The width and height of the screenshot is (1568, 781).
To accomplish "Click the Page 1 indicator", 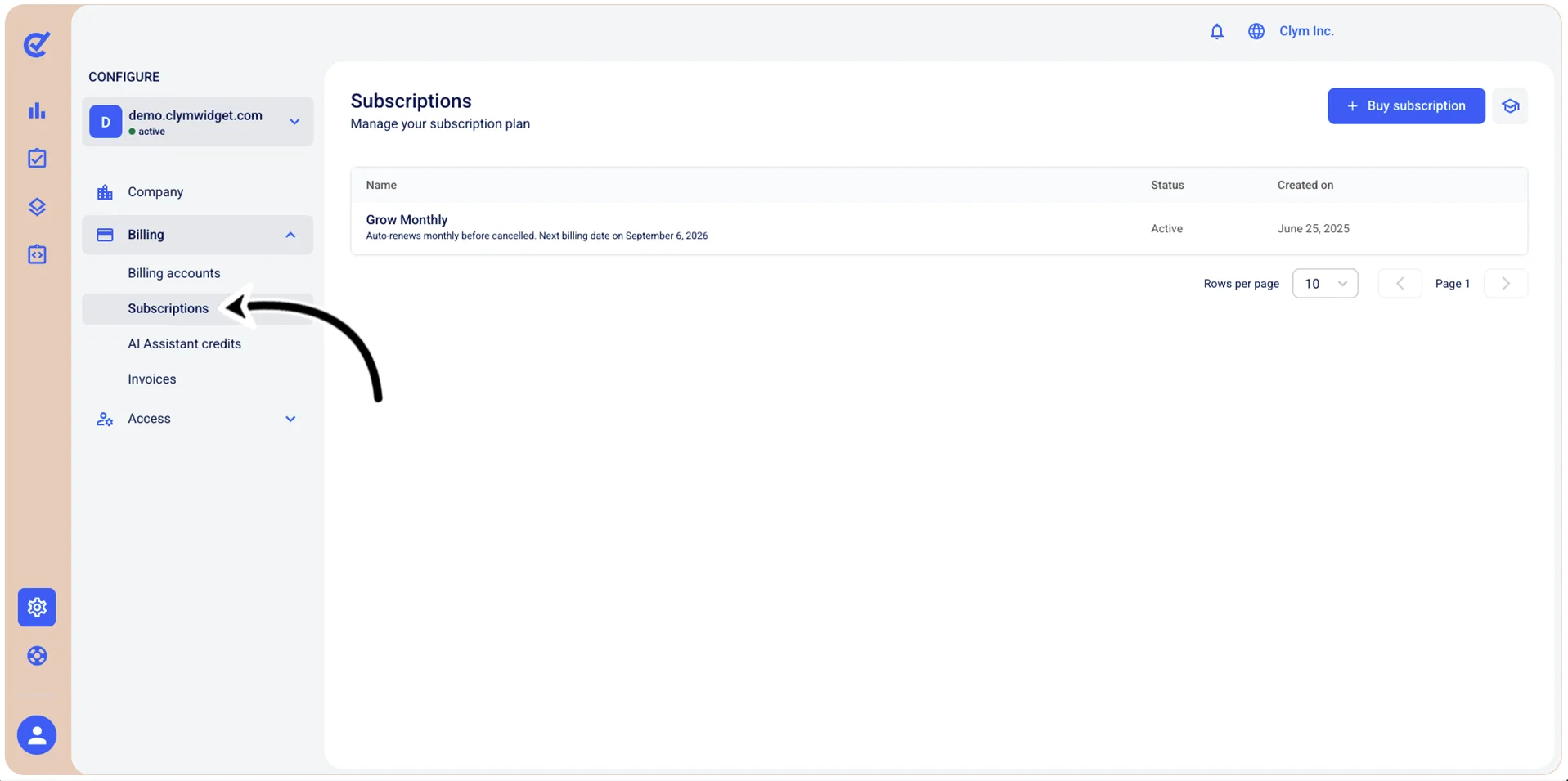I will [1453, 284].
